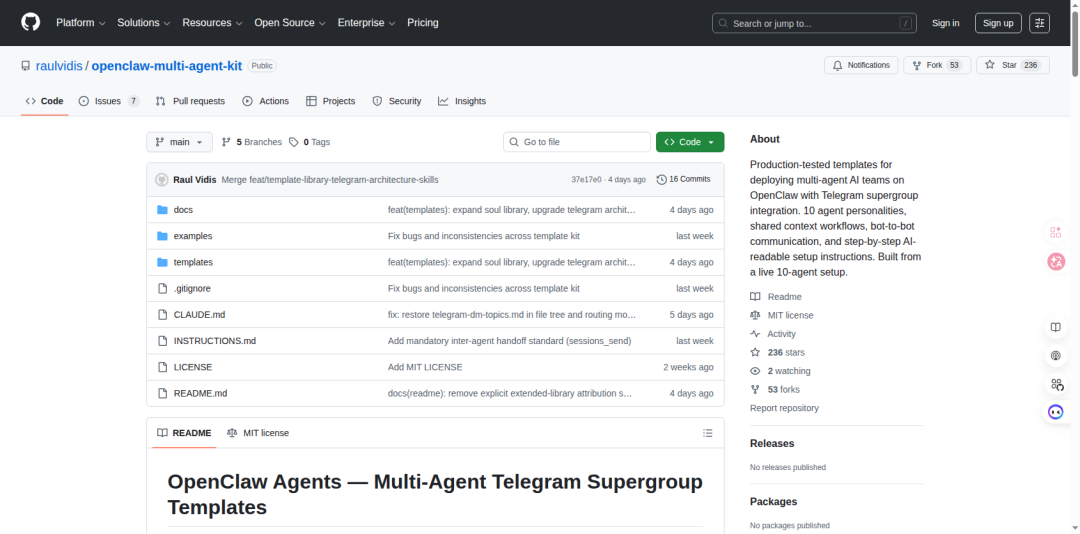Click the podcast-style extension icon on the right edge
This screenshot has width=1080, height=534.
1055,356
